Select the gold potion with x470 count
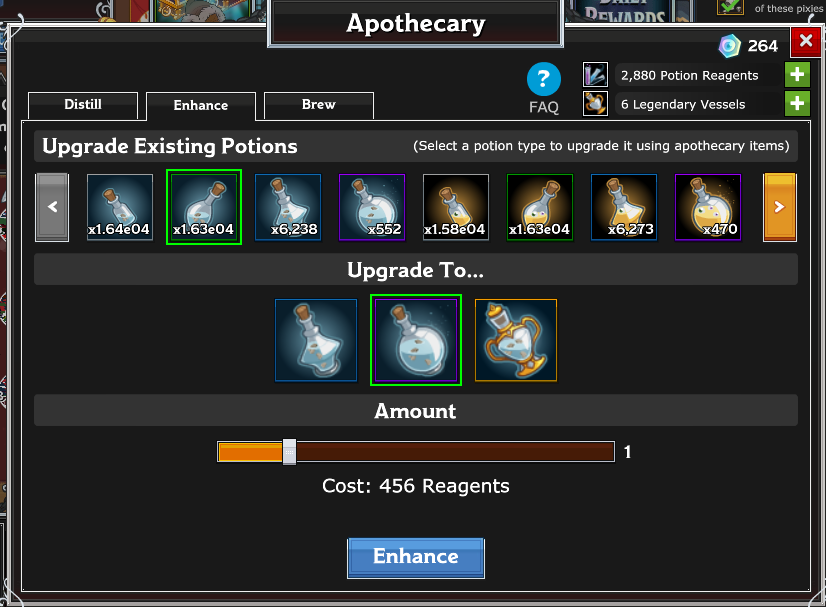This screenshot has width=826, height=607. click(708, 207)
